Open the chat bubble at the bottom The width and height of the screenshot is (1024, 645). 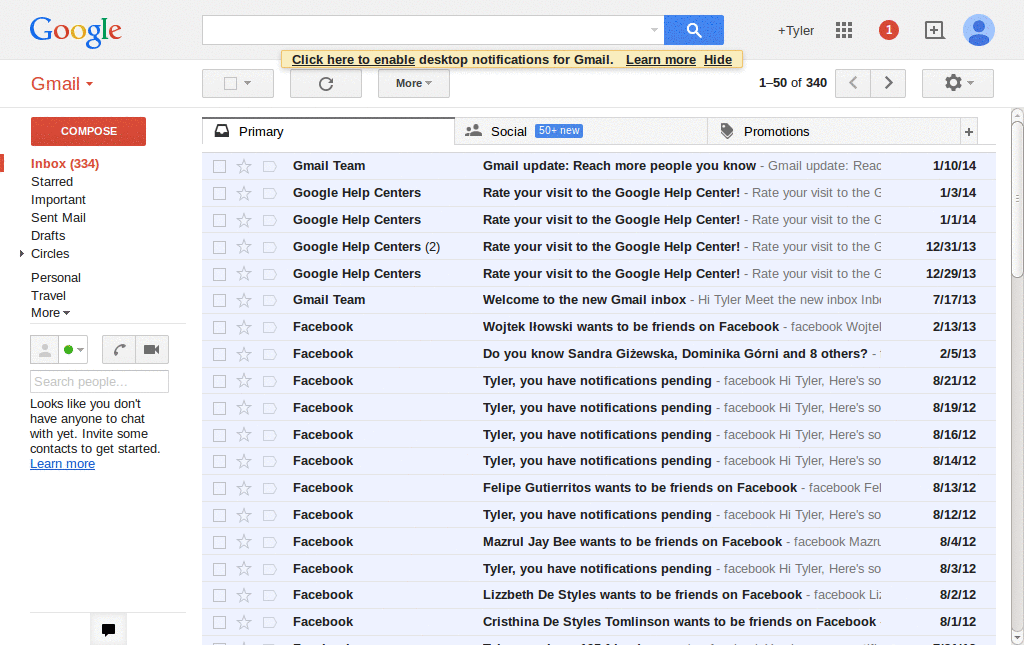tap(108, 629)
